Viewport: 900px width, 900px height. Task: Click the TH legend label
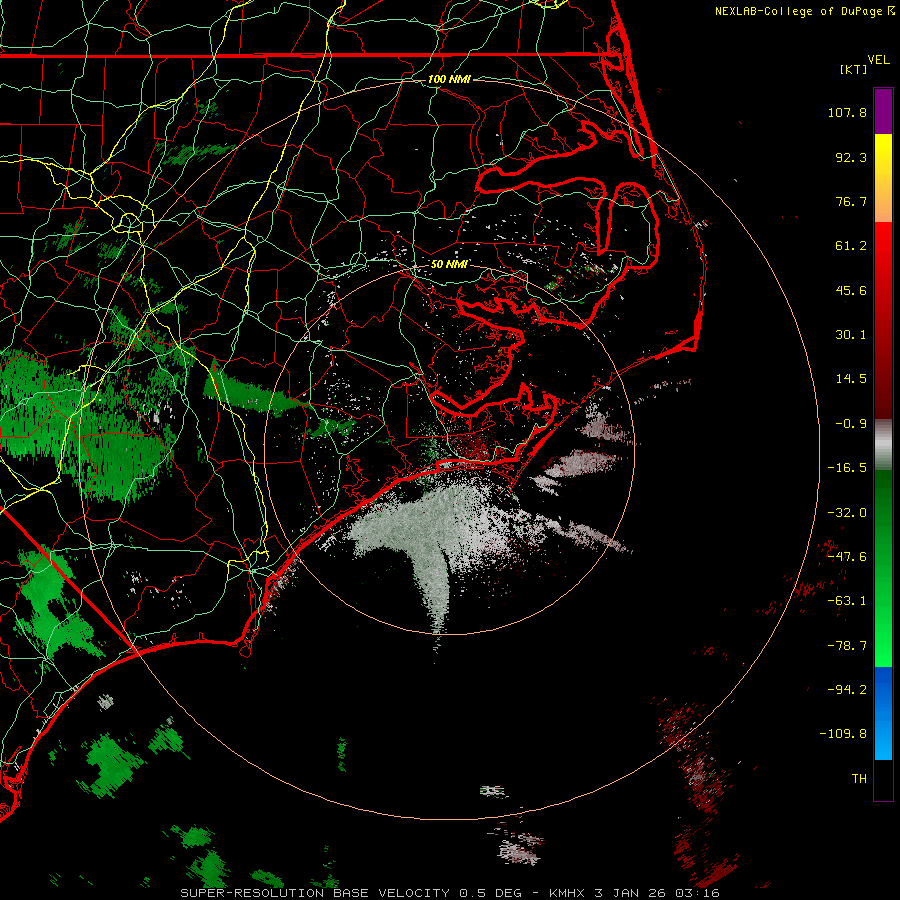click(x=859, y=779)
